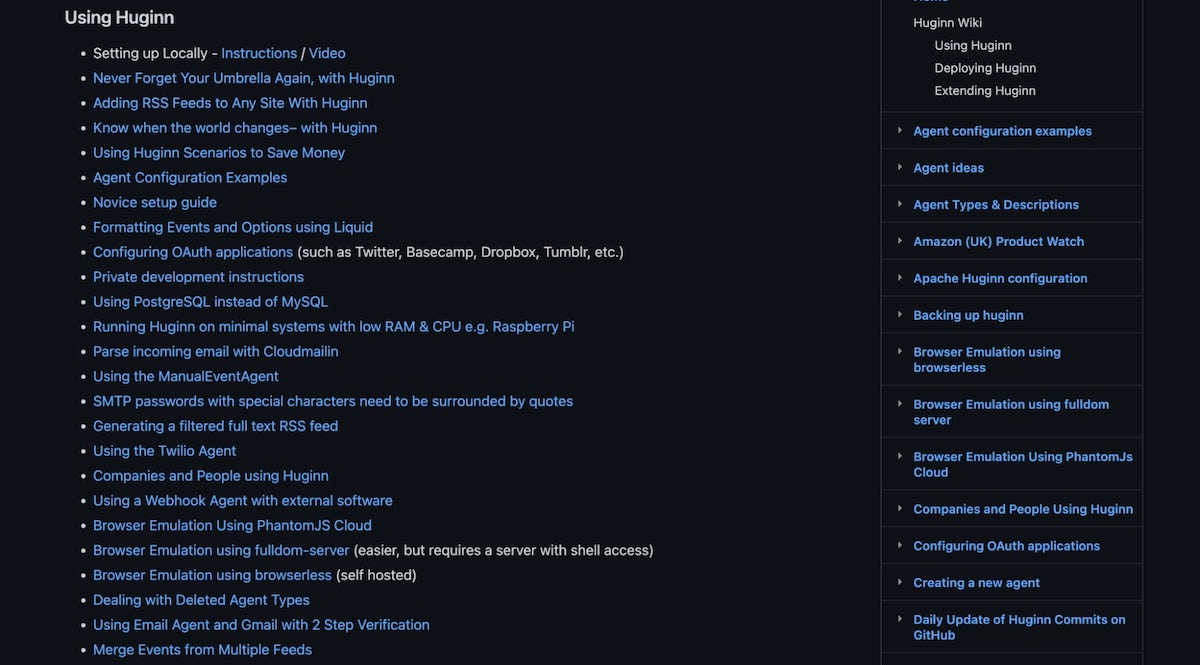Open Know when the world changes link
This screenshot has height=665, width=1200.
click(235, 128)
